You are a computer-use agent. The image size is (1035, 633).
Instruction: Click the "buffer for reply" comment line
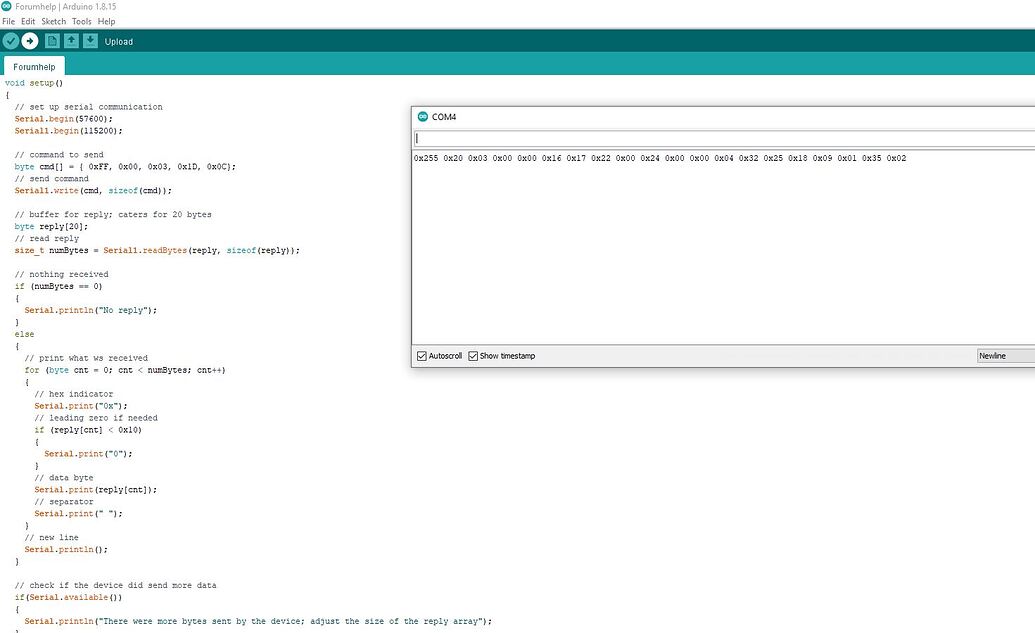pos(113,215)
